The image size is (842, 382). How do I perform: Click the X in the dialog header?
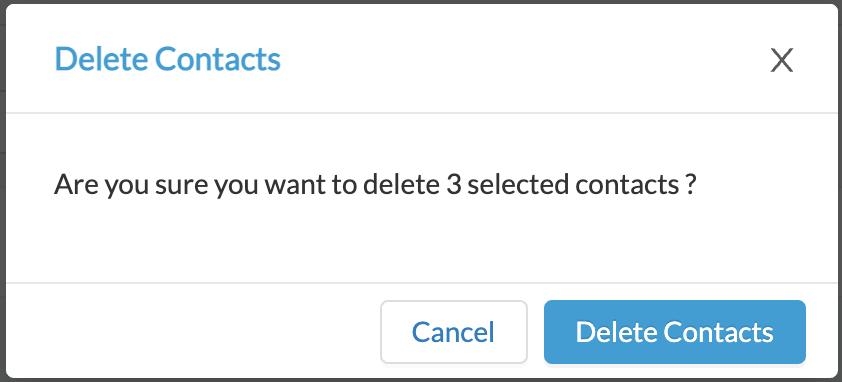(781, 60)
